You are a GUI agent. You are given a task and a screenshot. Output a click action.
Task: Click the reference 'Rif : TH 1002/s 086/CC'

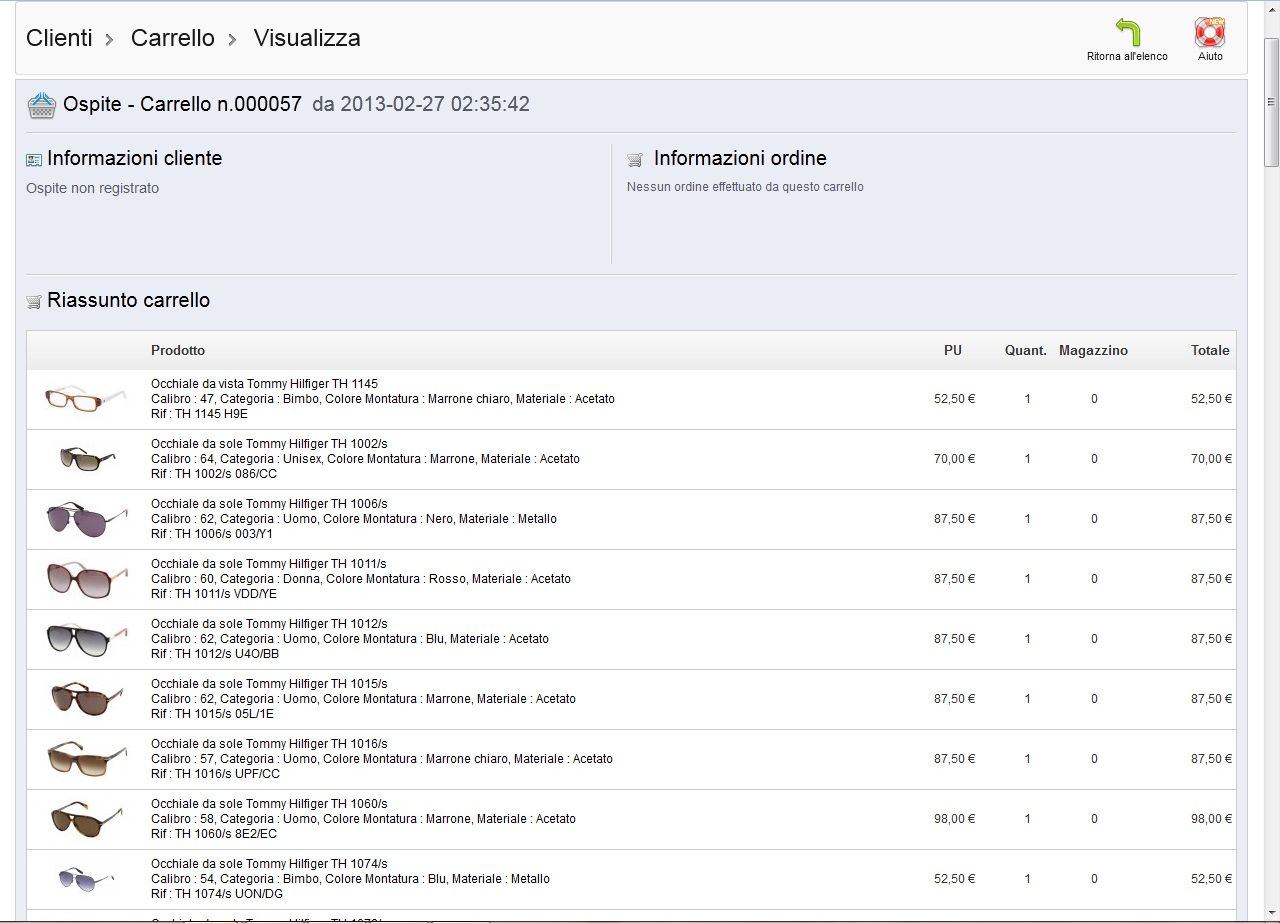pos(214,474)
